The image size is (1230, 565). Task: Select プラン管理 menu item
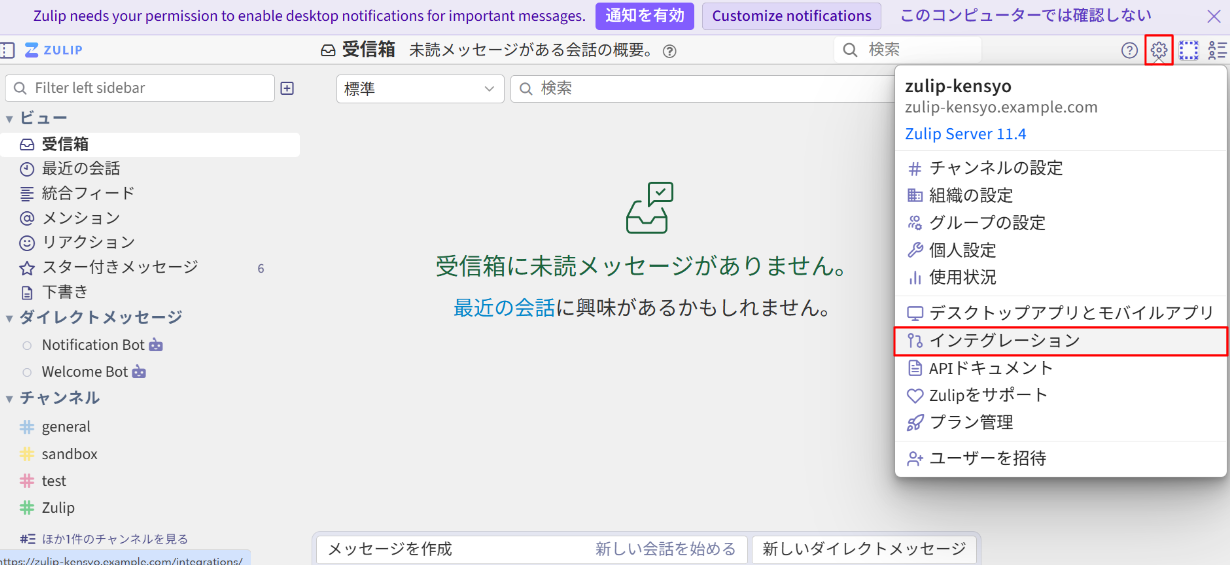pos(1061,422)
